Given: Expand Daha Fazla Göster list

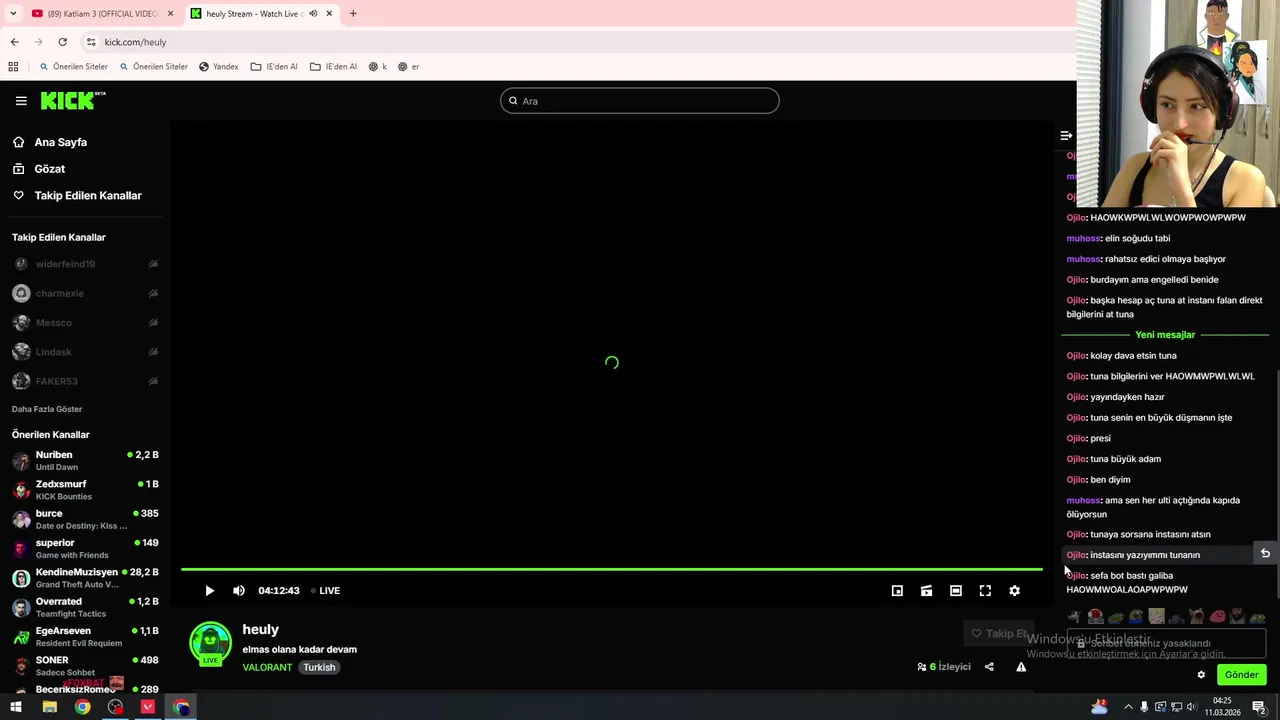Looking at the screenshot, I should (47, 409).
